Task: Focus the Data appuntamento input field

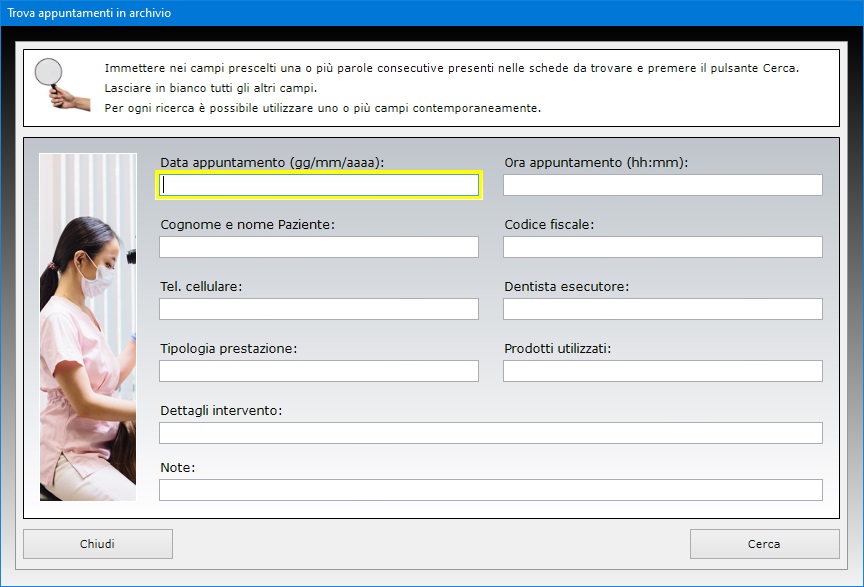Action: [x=319, y=185]
